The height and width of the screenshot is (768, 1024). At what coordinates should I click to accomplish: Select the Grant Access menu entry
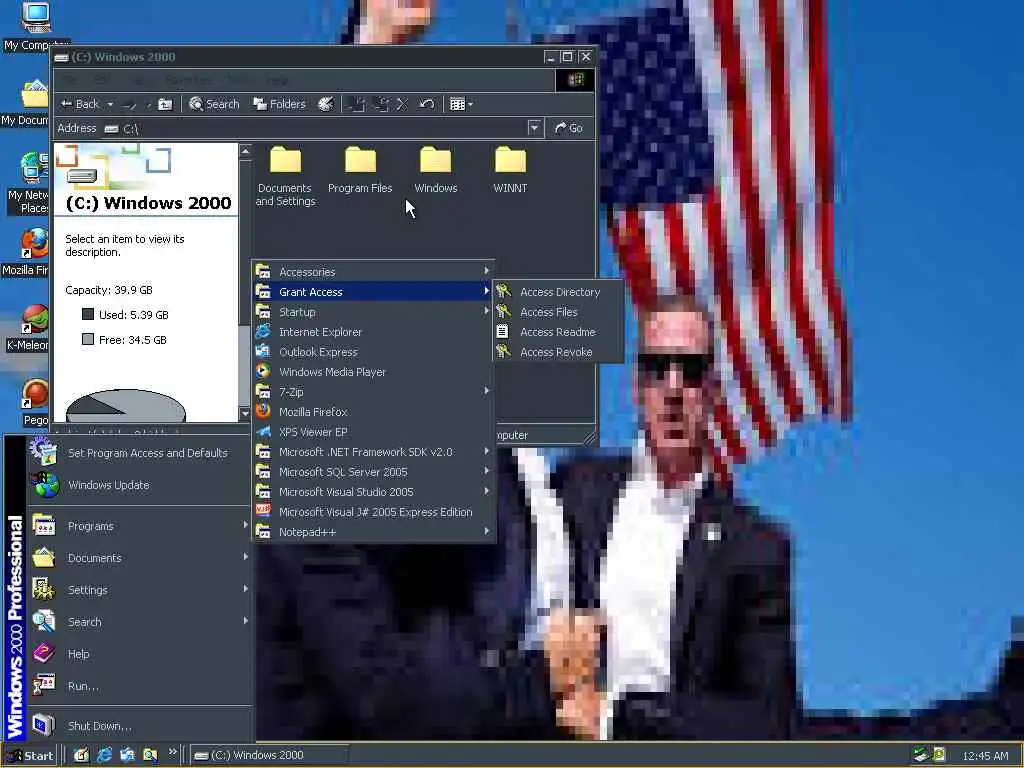373,292
